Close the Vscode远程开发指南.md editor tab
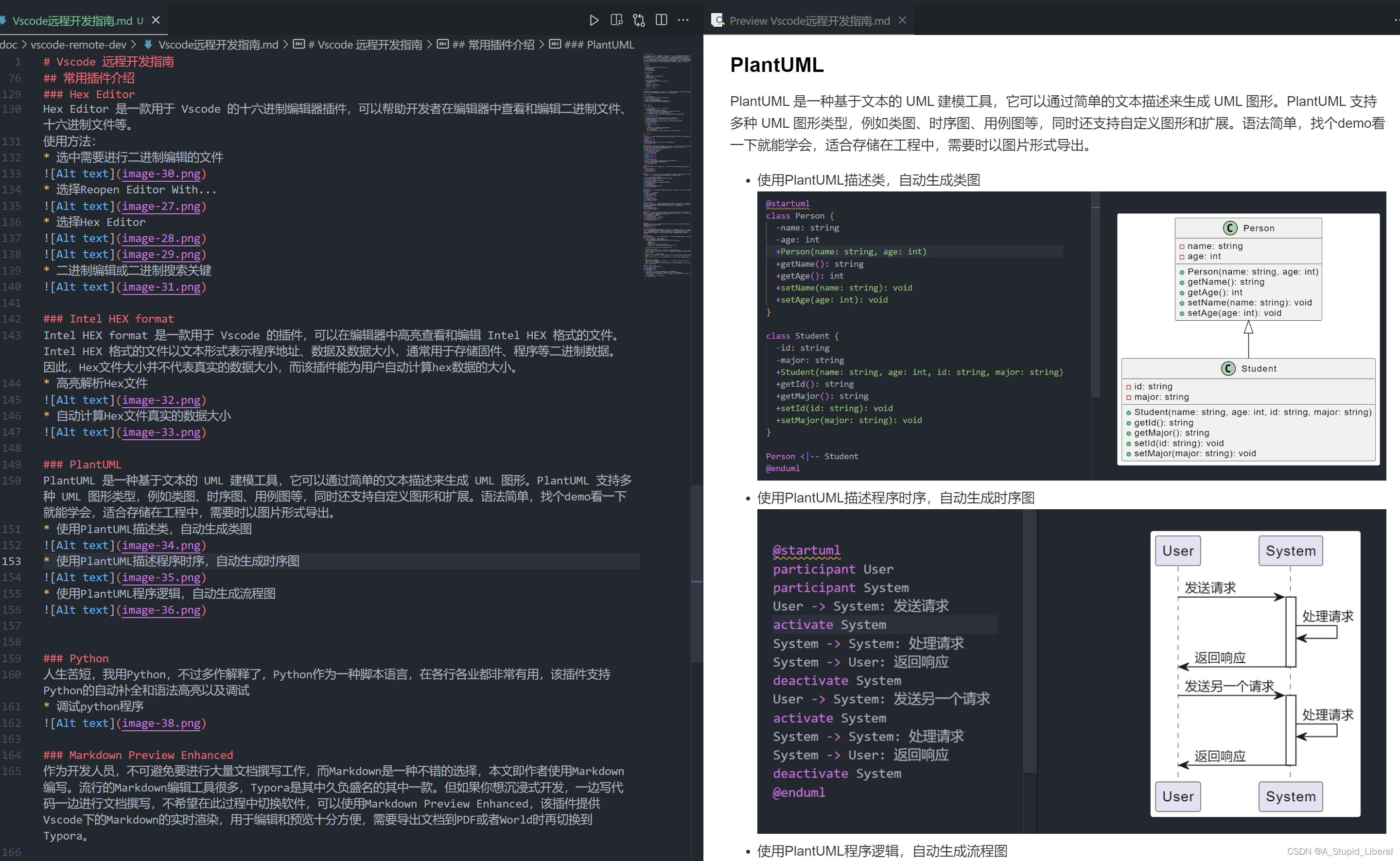 [x=156, y=20]
